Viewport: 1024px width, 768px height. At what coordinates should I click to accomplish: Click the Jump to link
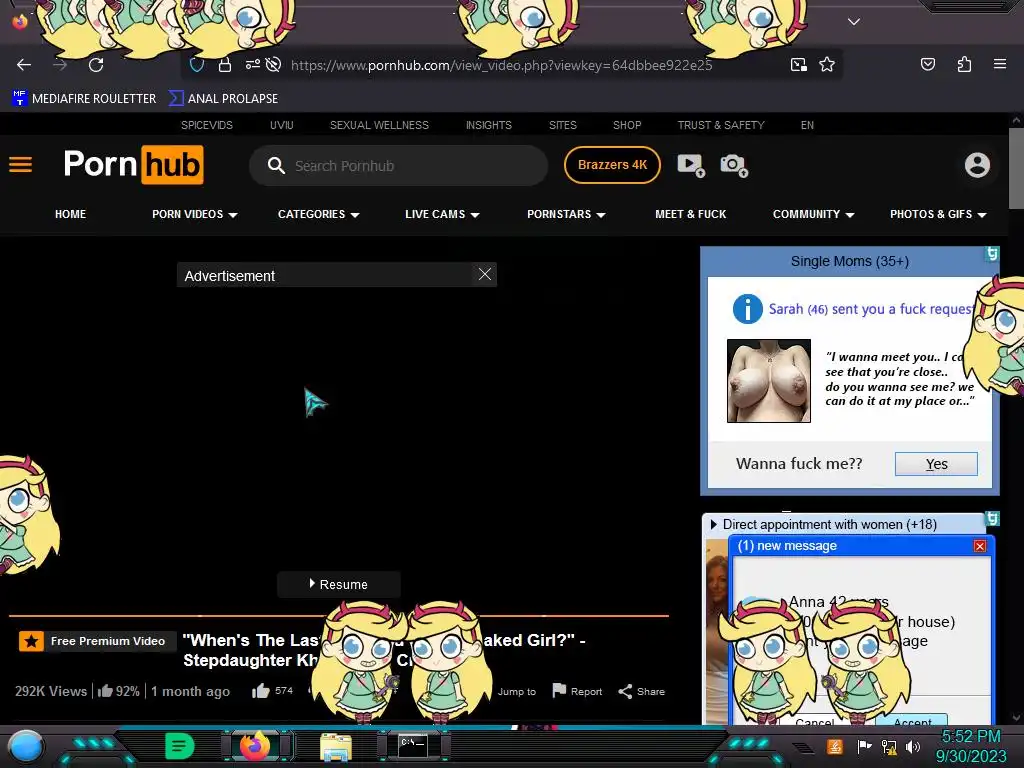(x=517, y=692)
